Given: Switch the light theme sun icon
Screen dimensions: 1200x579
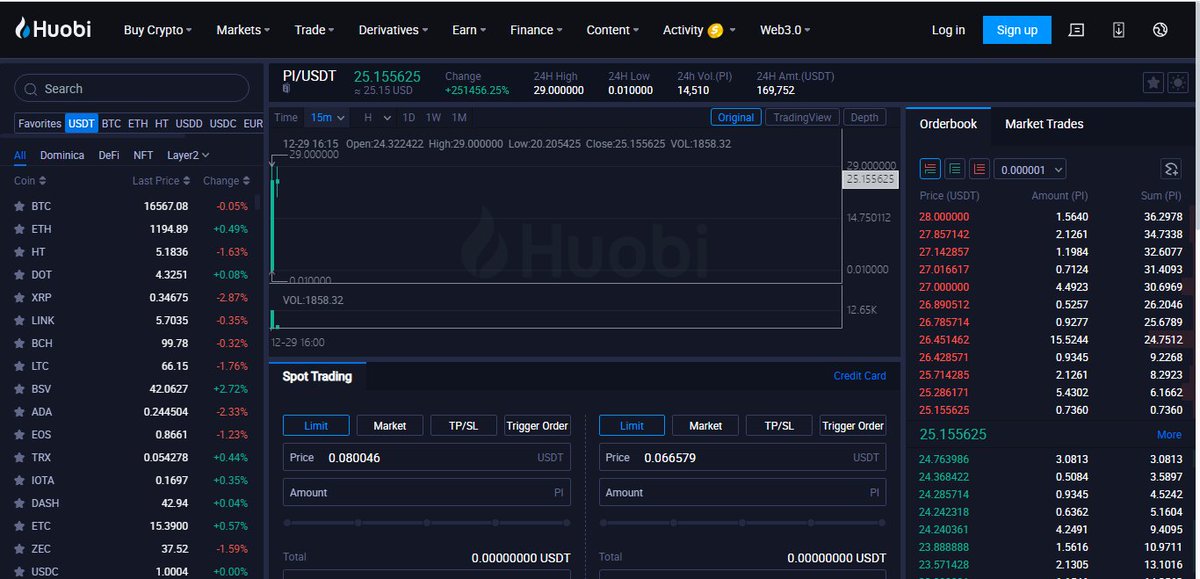Looking at the screenshot, I should tap(1177, 83).
